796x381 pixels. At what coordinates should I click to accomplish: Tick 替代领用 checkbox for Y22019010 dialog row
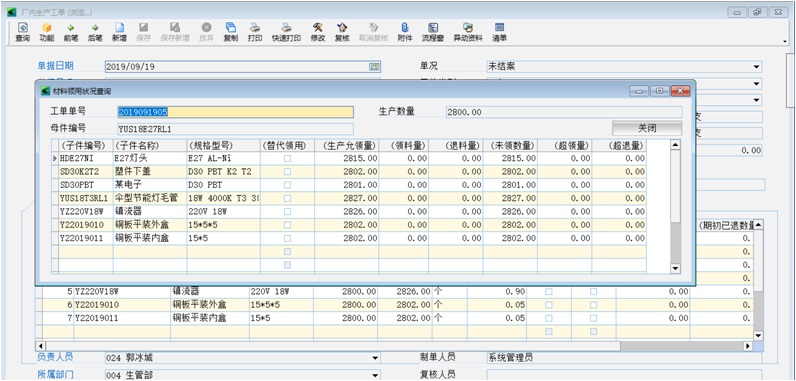[x=287, y=225]
